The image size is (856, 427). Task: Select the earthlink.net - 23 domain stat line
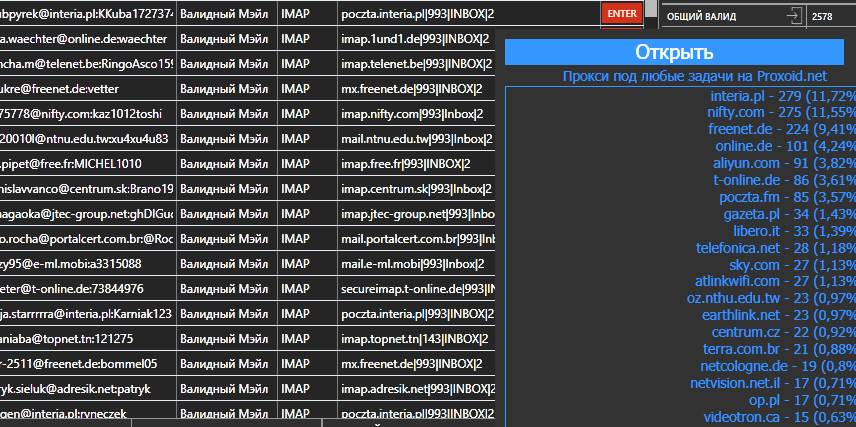(x=778, y=315)
